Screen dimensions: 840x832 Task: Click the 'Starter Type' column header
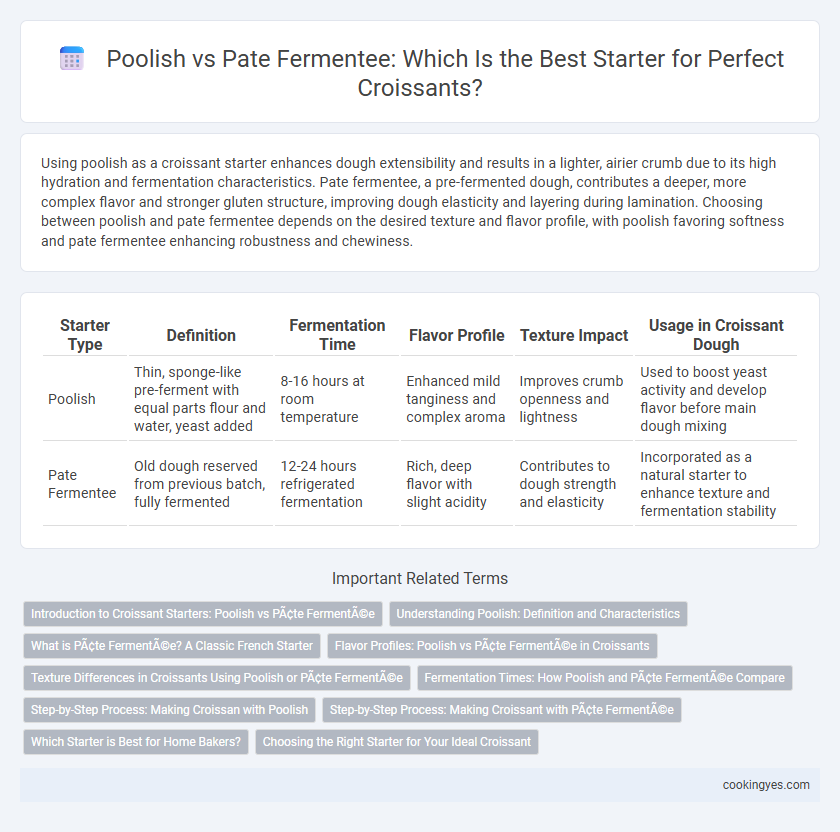[x=85, y=335]
